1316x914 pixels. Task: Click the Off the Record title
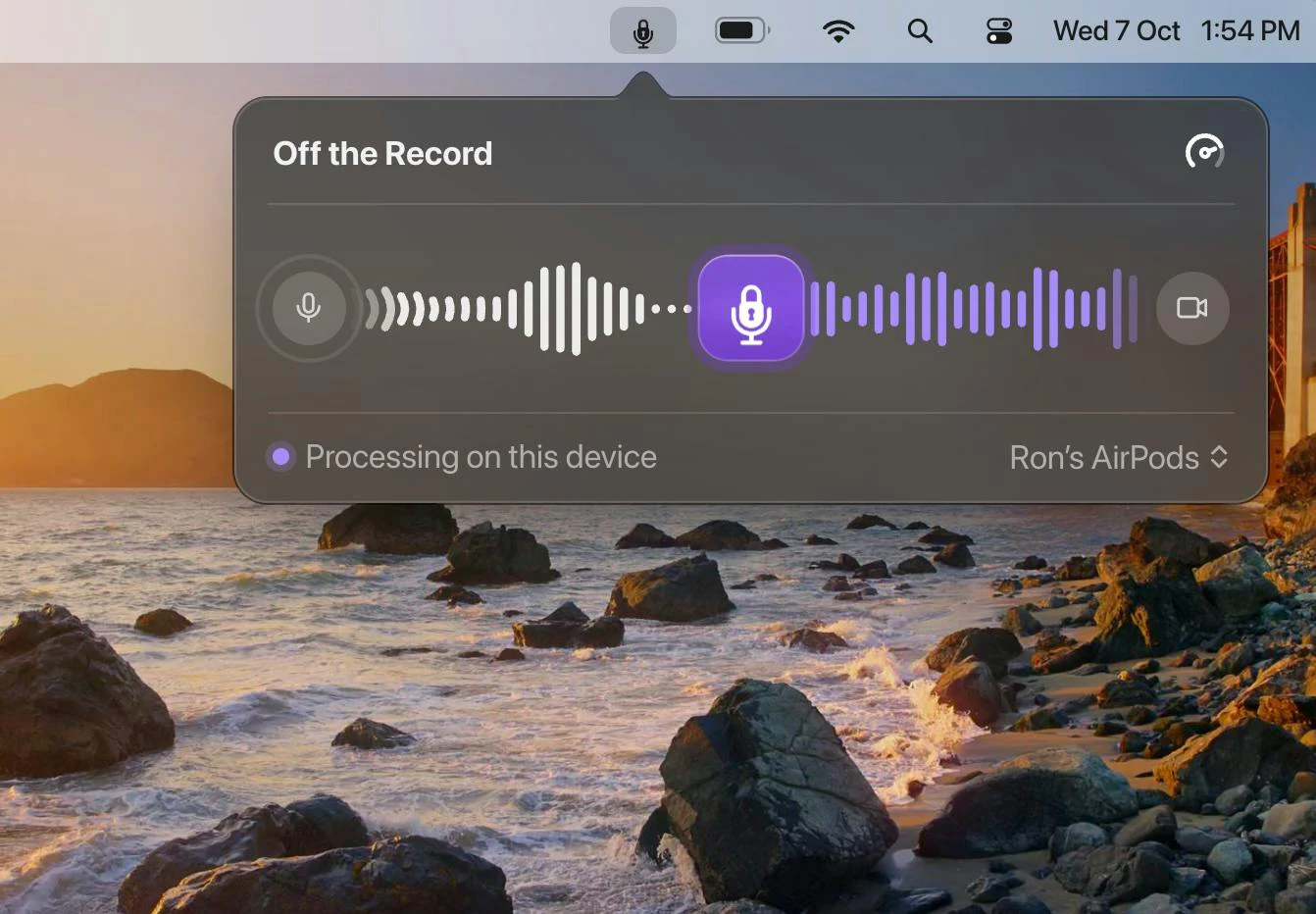click(x=382, y=154)
